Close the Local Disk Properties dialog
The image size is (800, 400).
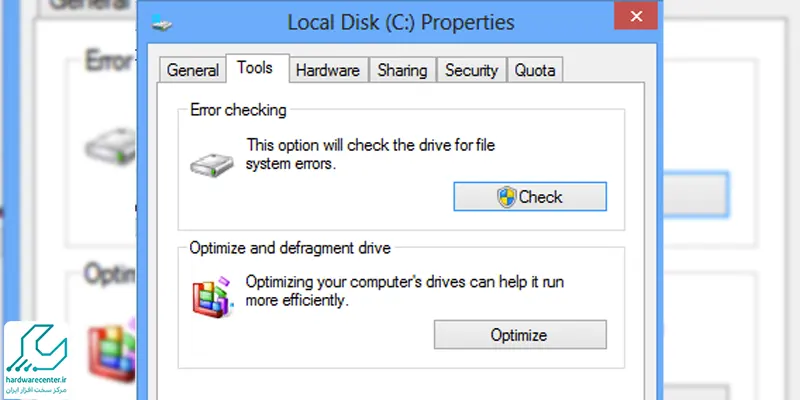coord(636,16)
